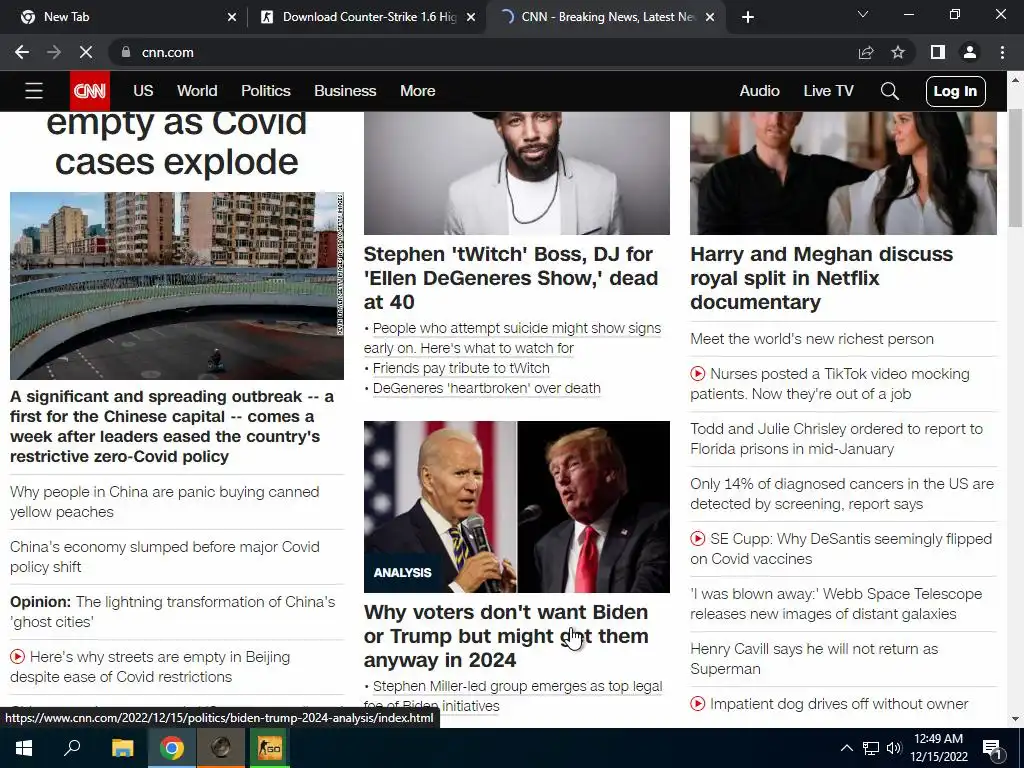Open Webb Space Telescope story
This screenshot has width=1024, height=768.
click(836, 604)
